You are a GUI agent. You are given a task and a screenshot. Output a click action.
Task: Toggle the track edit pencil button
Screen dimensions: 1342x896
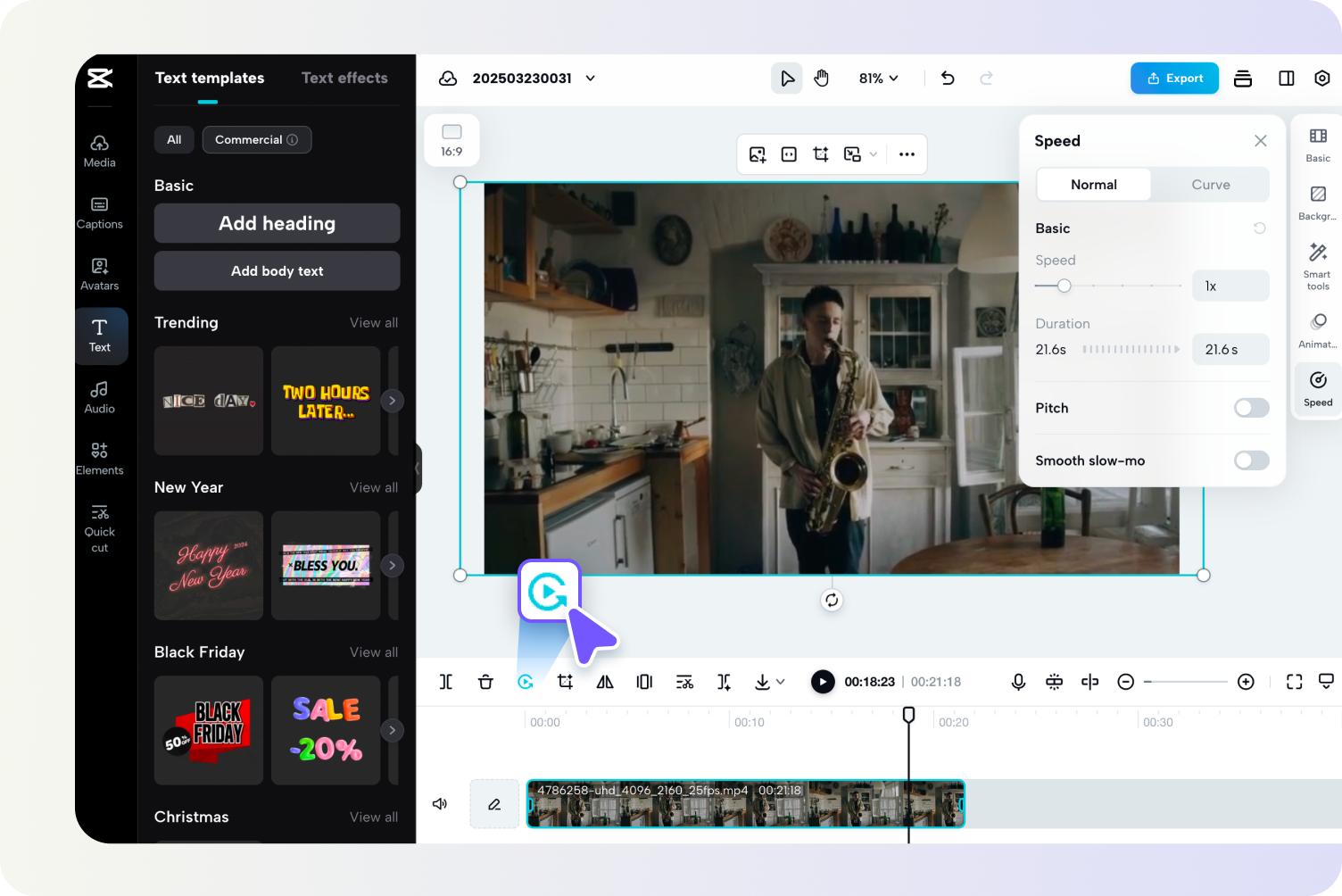coord(494,804)
